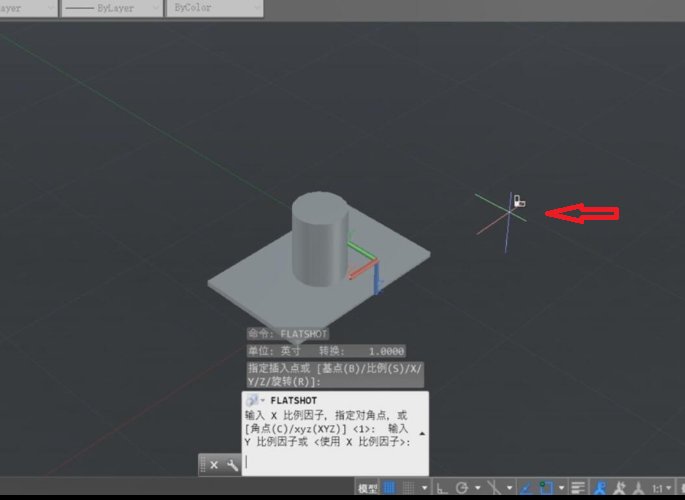Viewport: 685px width, 500px height.
Task: Toggle ortho mode in status bar
Action: [441, 489]
